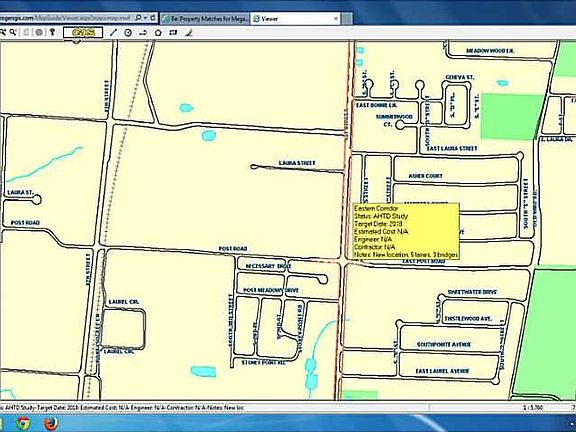Screen dimensions: 576x432
Task: Click the eraser/clear selection tool
Action: pyautogui.click(x=188, y=32)
